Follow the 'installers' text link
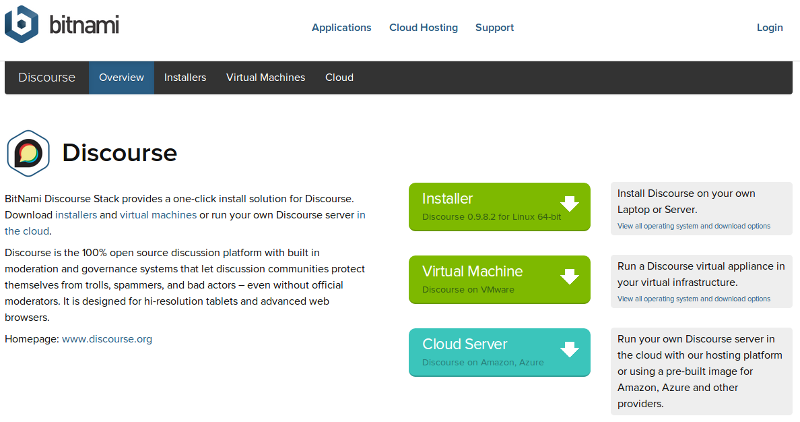The height and width of the screenshot is (422, 800). point(76,215)
